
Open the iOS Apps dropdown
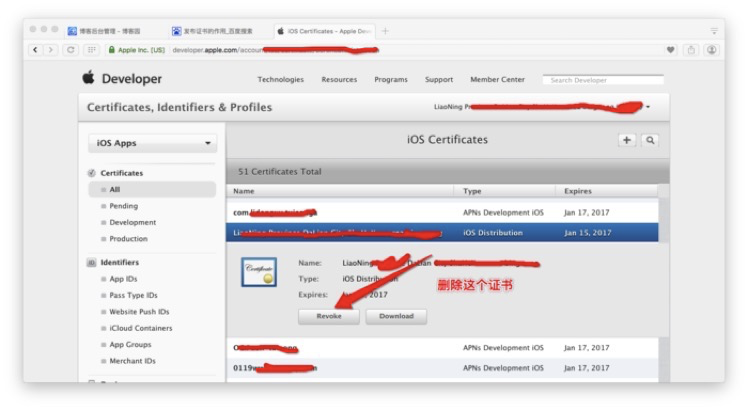(x=153, y=143)
